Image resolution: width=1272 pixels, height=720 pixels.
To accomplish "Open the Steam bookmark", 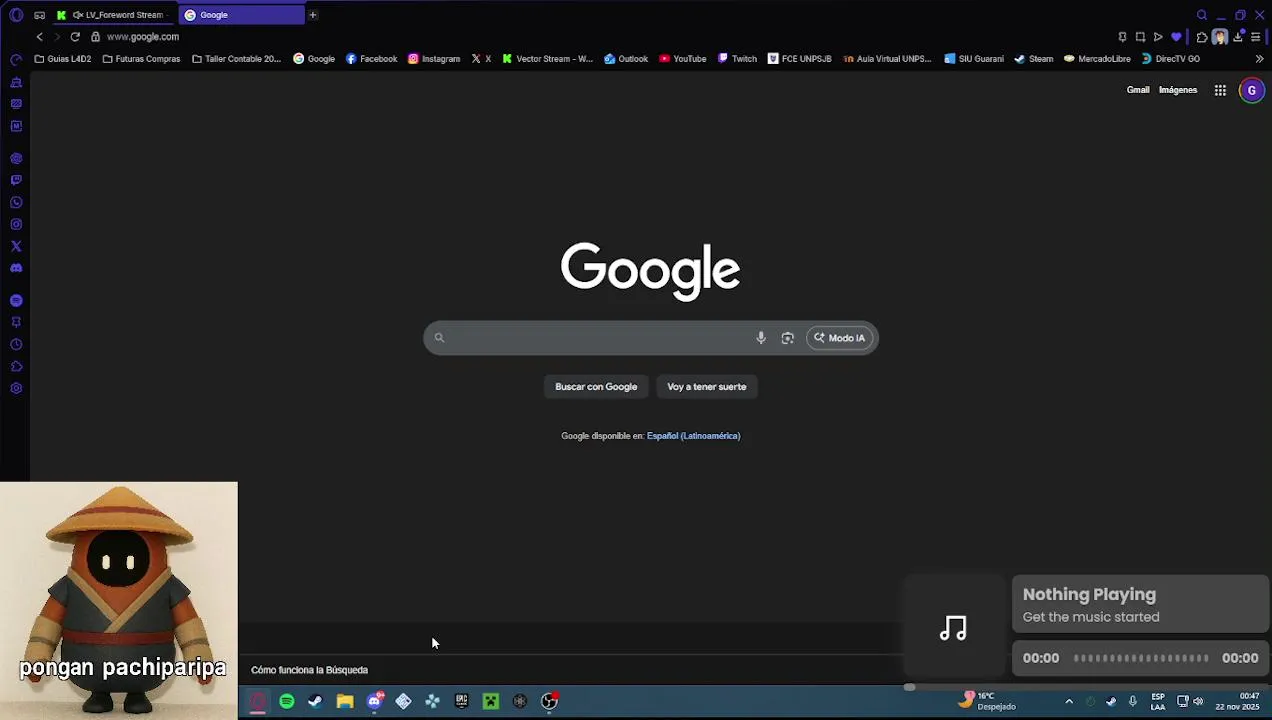I will 1034,59.
